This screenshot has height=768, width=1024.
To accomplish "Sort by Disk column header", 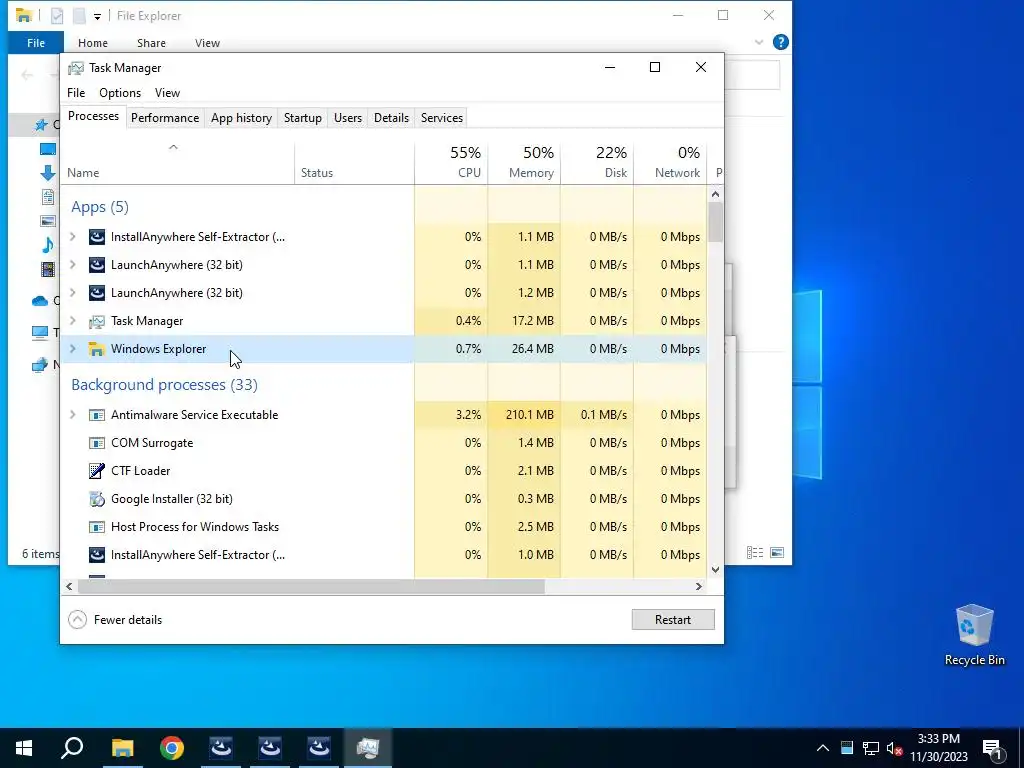I will (x=597, y=163).
